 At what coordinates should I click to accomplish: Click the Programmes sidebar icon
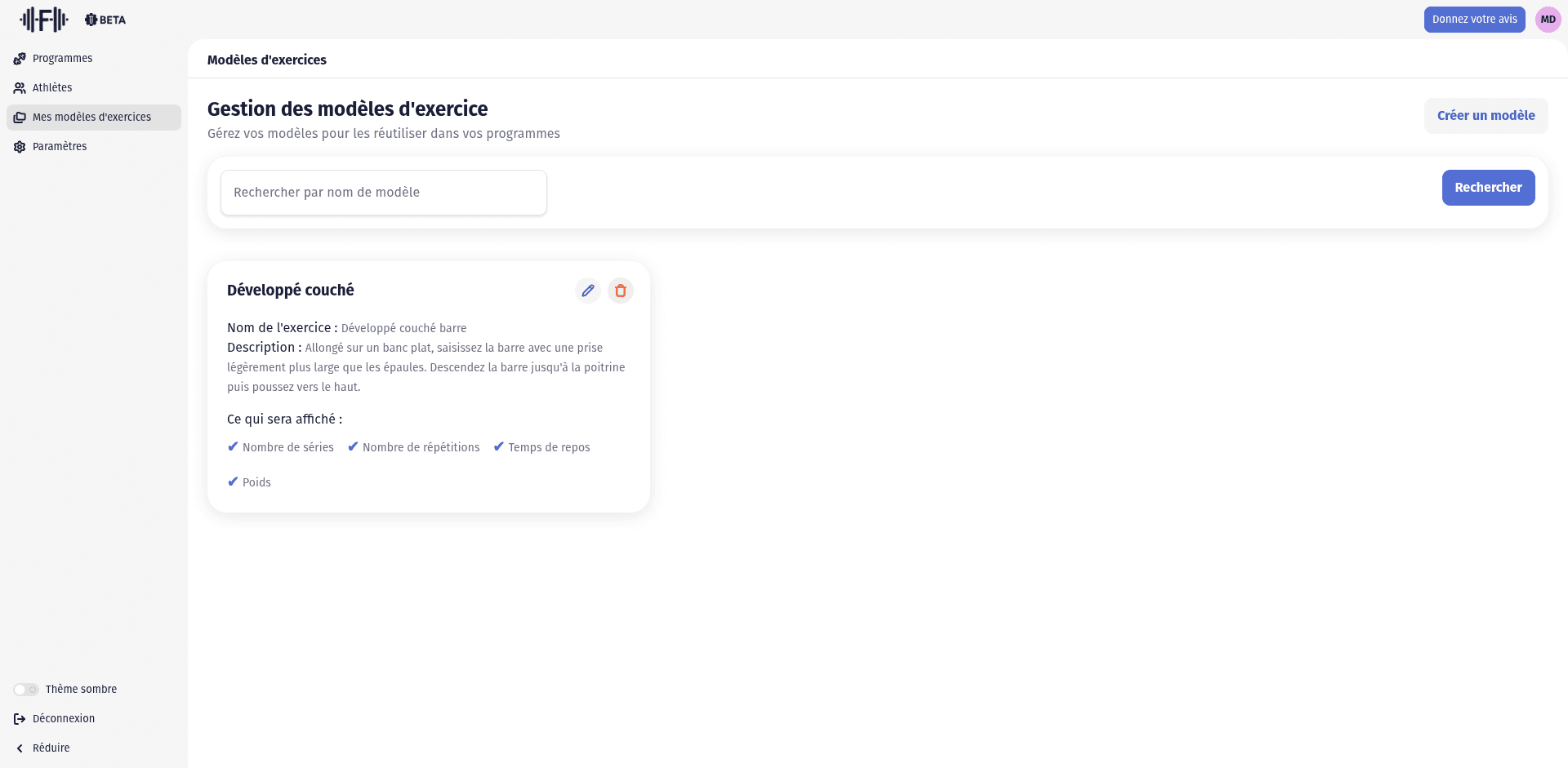coord(20,59)
